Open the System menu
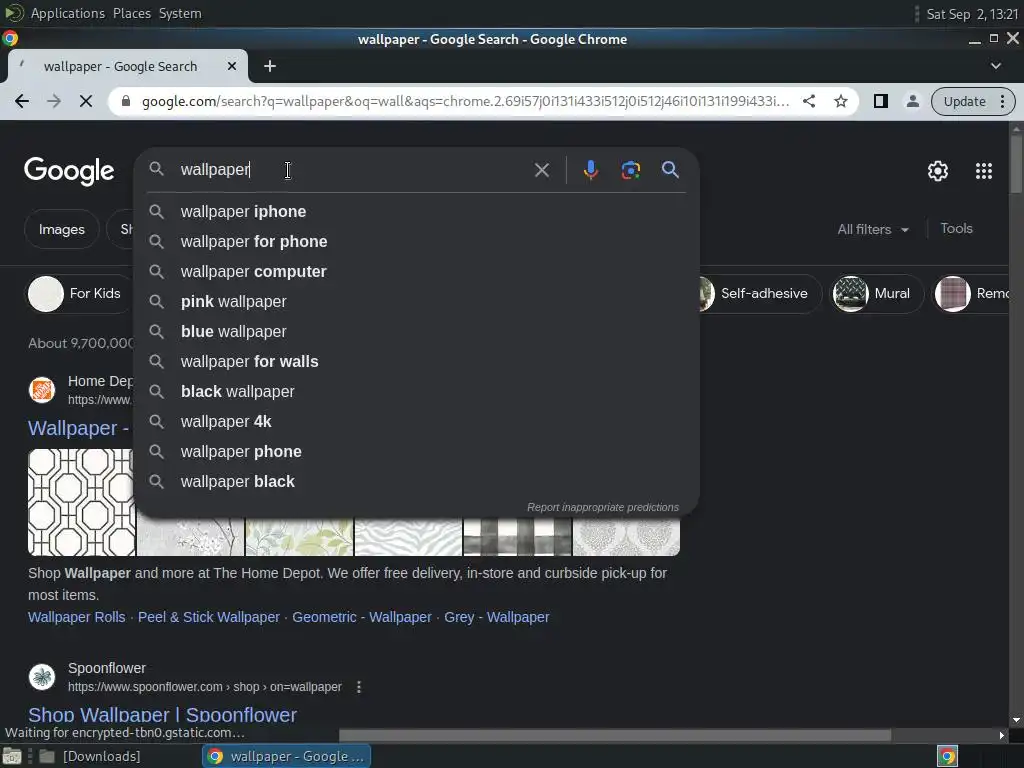This screenshot has height=768, width=1024. coord(180,13)
